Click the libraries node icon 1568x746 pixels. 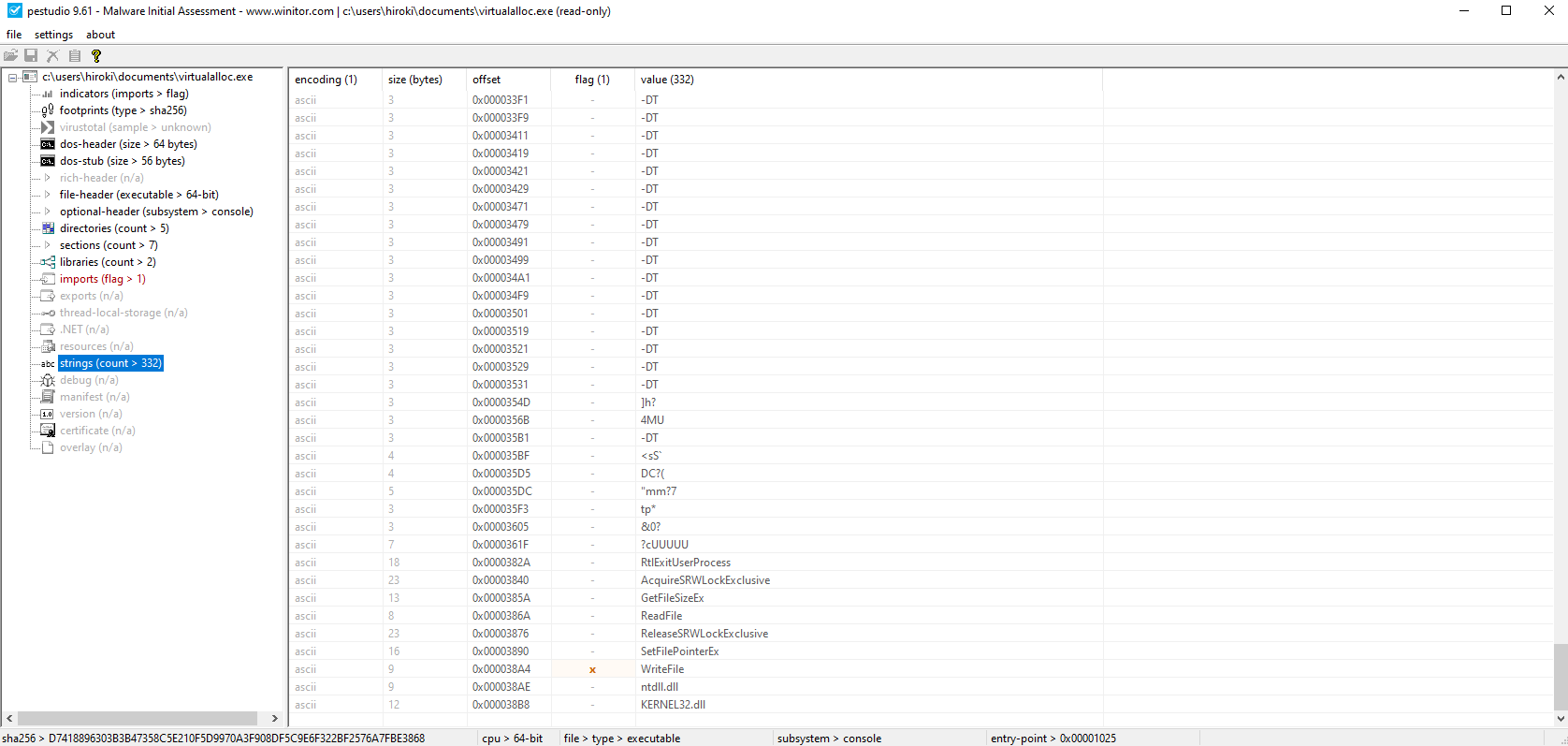coord(48,262)
